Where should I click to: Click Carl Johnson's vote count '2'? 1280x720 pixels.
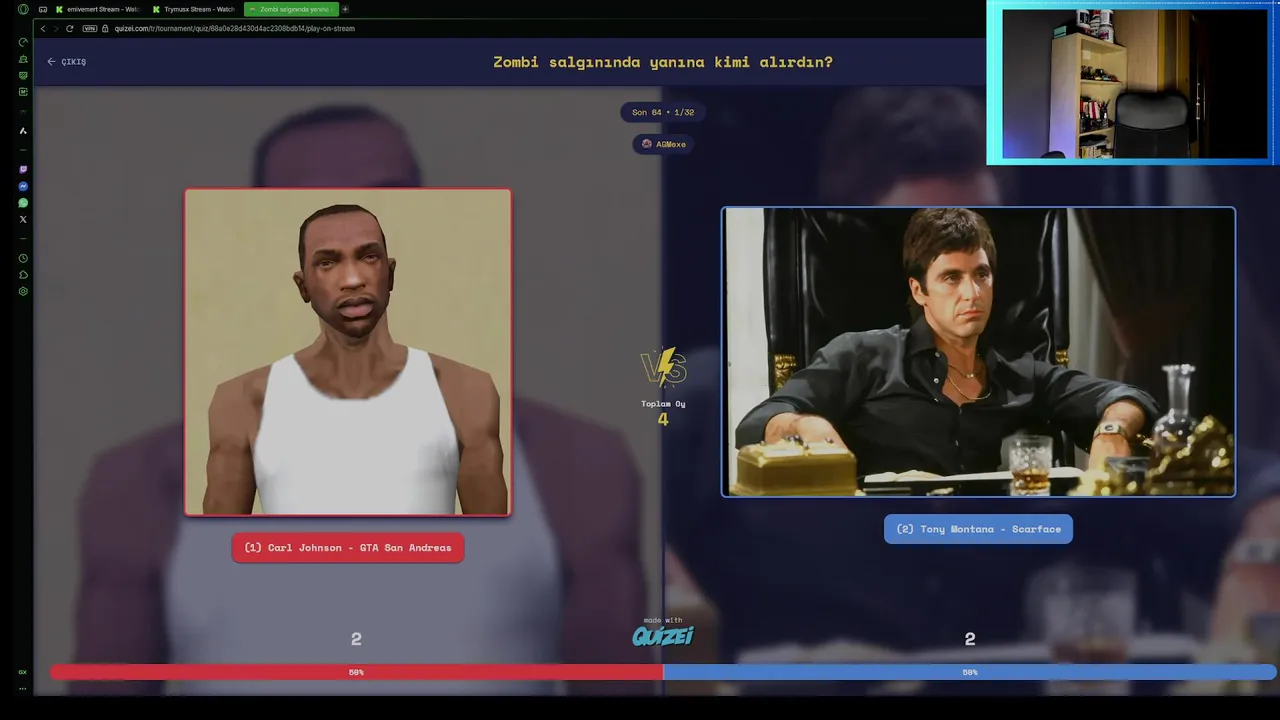pyautogui.click(x=356, y=639)
